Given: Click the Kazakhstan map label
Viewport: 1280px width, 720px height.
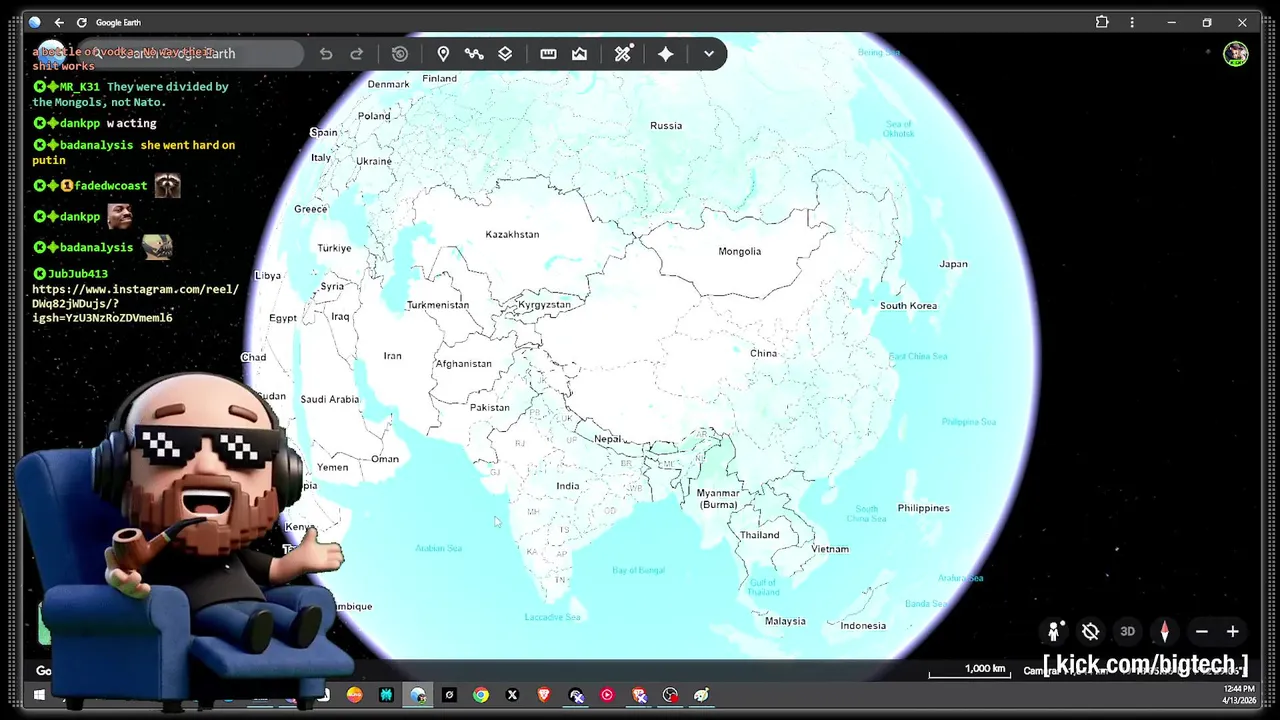Looking at the screenshot, I should pos(512,235).
